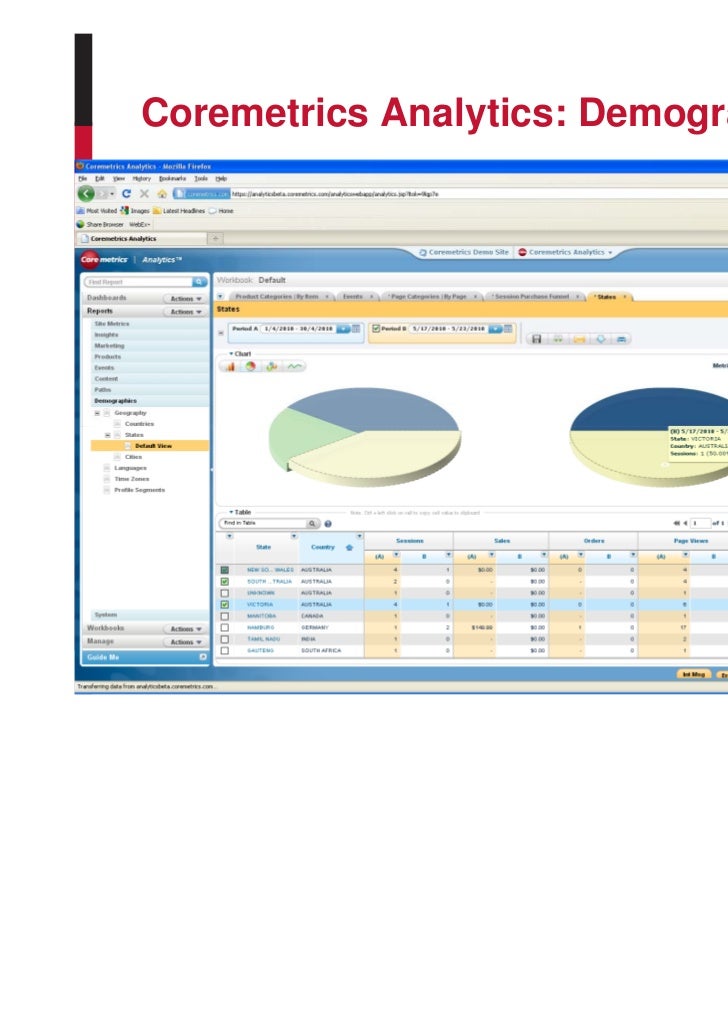
Task: Switch chart to pie chart icon
Action: click(x=251, y=367)
